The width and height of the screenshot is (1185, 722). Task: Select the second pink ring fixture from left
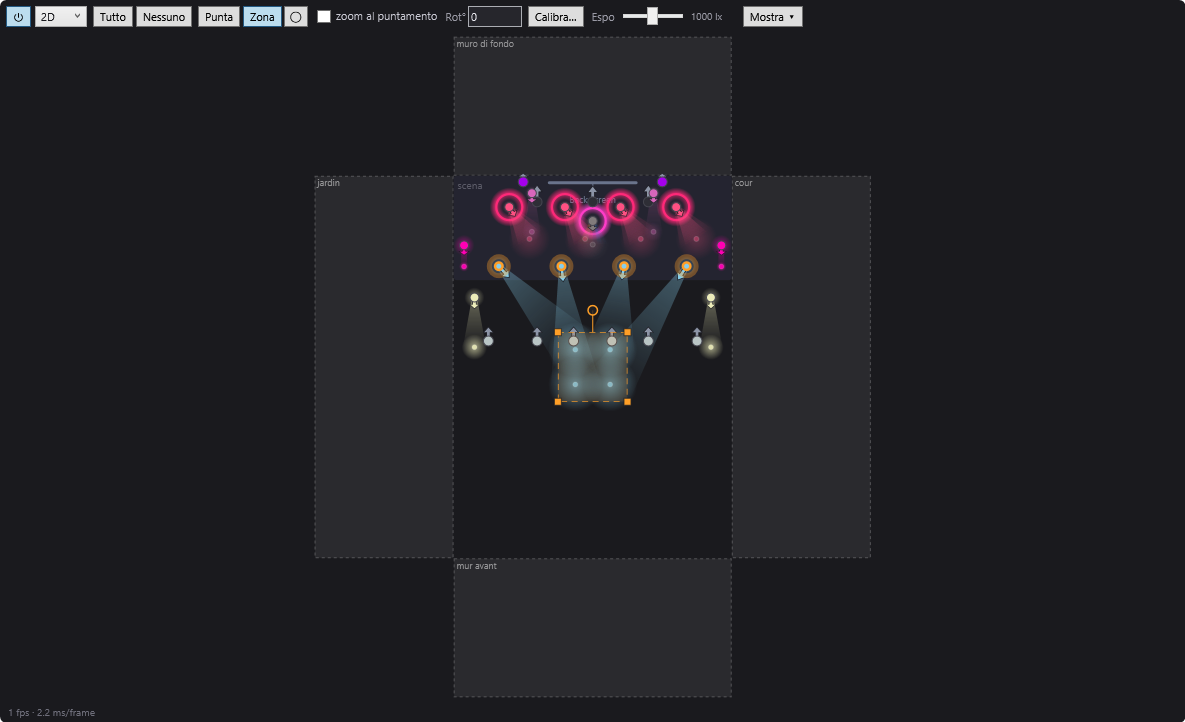click(565, 207)
